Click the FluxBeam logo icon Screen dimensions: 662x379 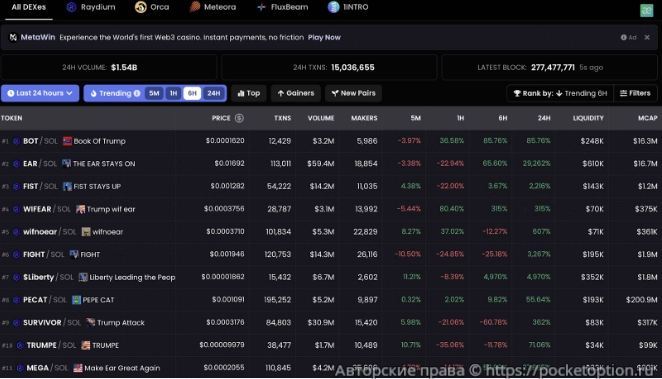[261, 7]
